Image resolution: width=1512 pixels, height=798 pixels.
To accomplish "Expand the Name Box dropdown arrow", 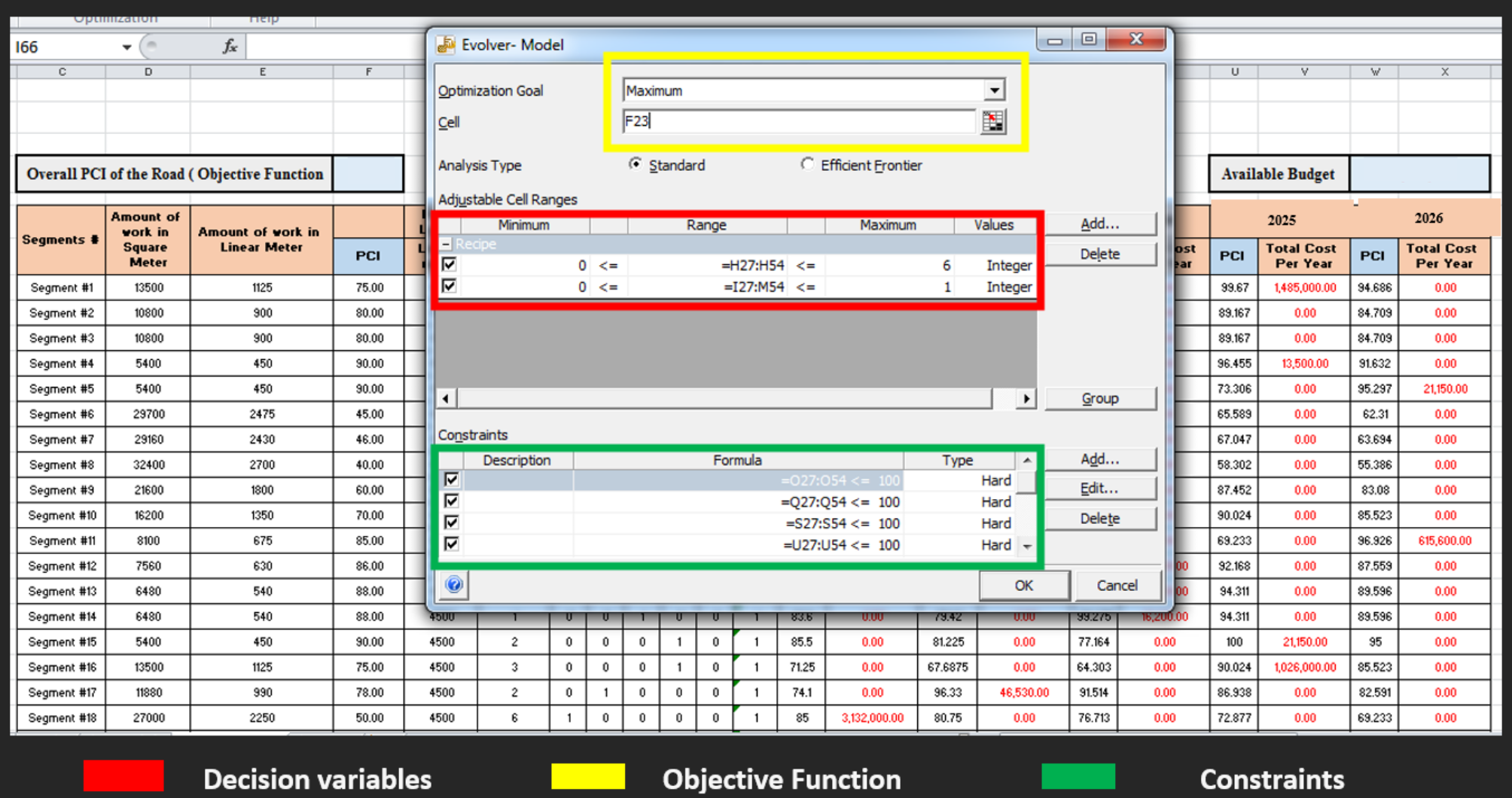I will coord(127,47).
